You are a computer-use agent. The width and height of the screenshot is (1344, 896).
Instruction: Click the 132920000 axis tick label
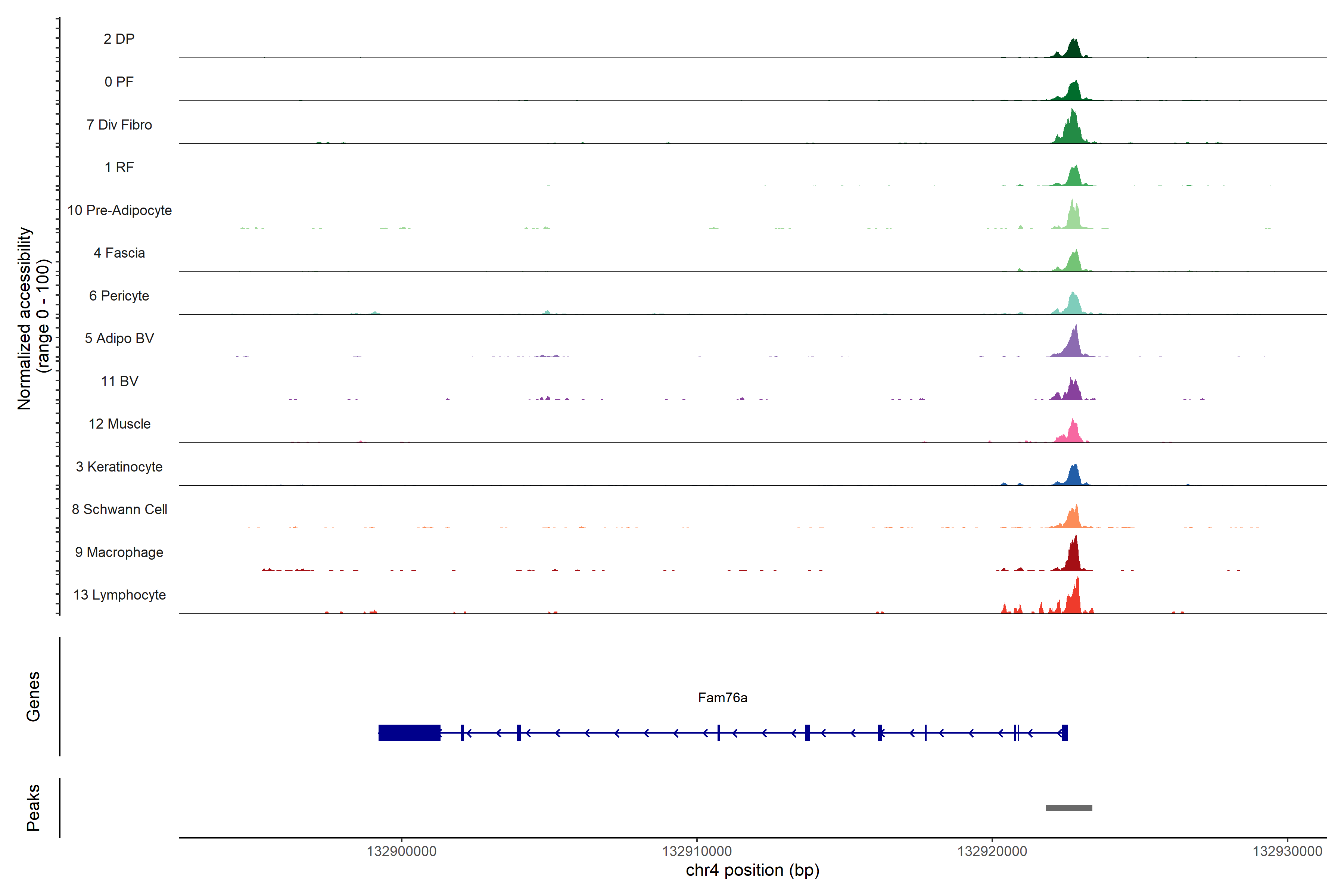pos(992,852)
